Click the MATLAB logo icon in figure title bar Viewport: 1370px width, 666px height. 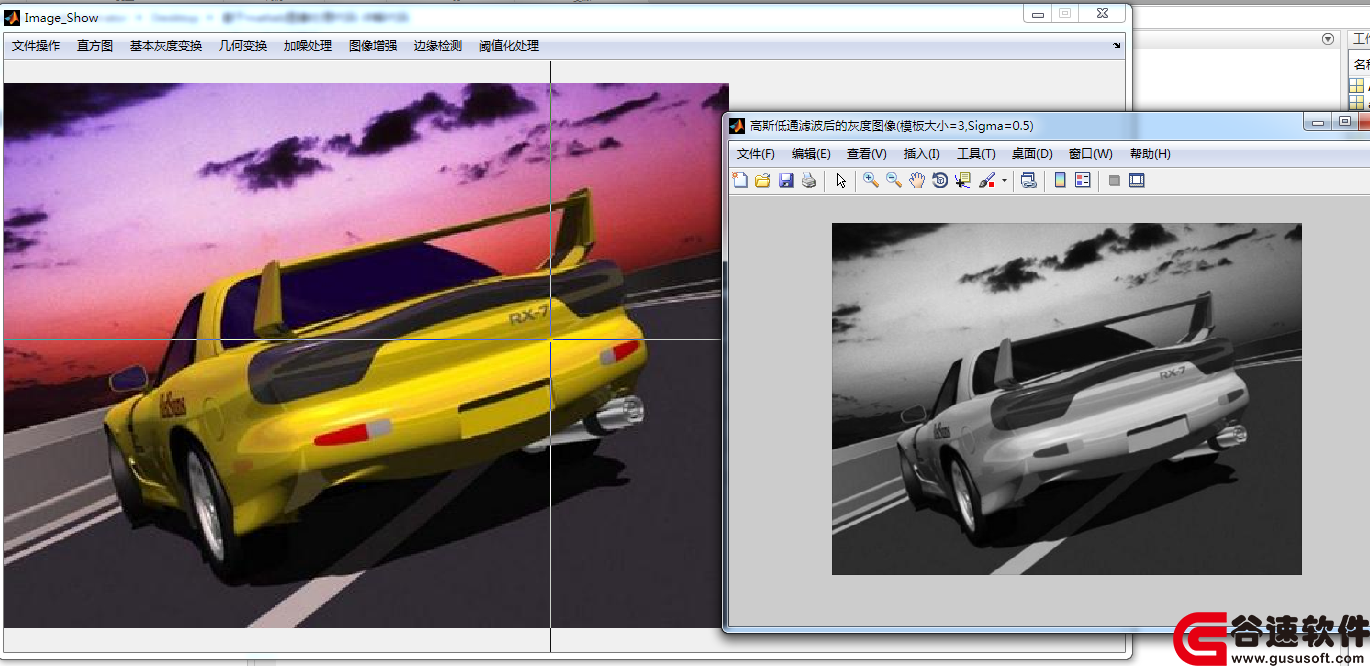click(737, 125)
